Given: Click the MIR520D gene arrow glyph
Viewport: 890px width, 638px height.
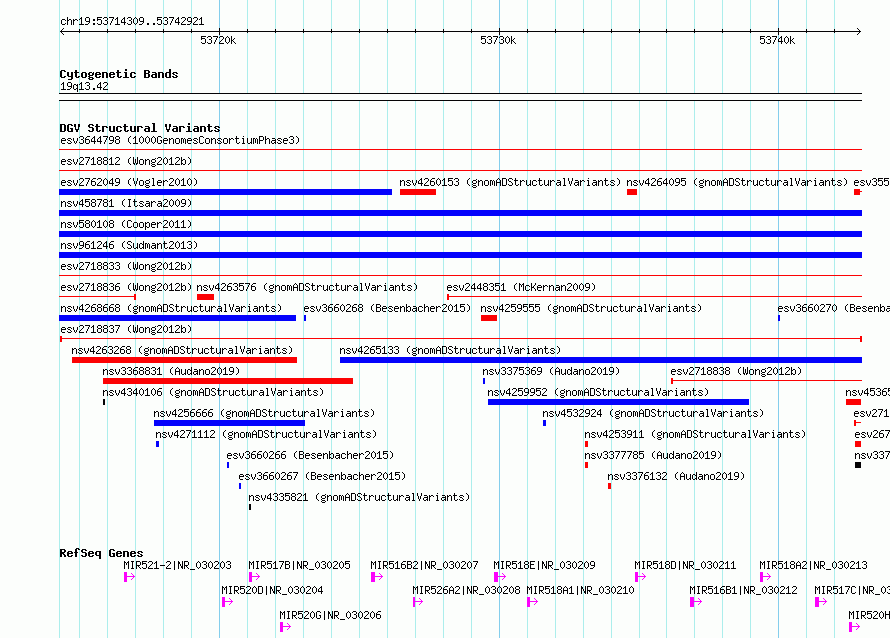Looking at the screenshot, I should (x=228, y=602).
